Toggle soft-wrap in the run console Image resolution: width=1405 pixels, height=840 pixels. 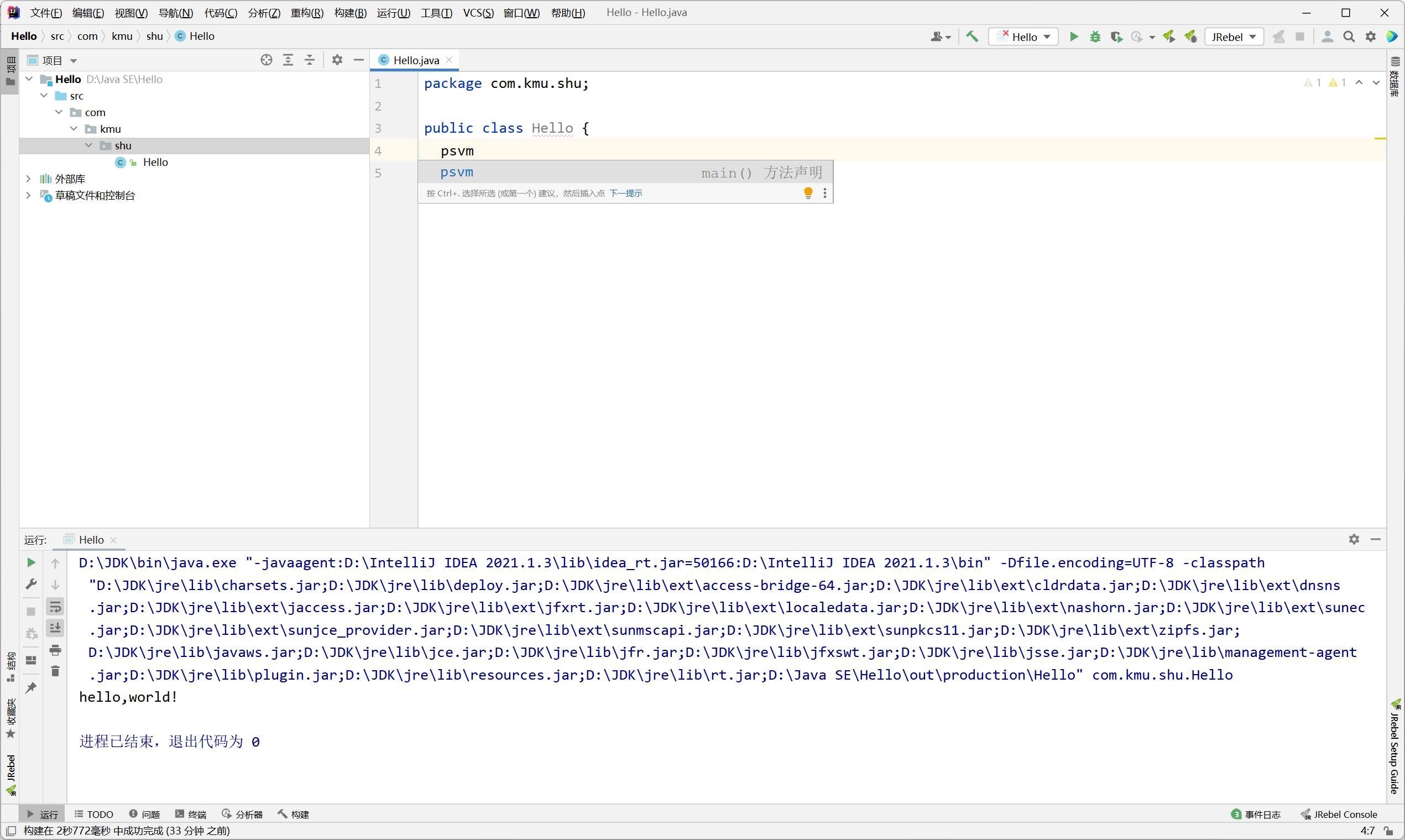click(x=55, y=606)
